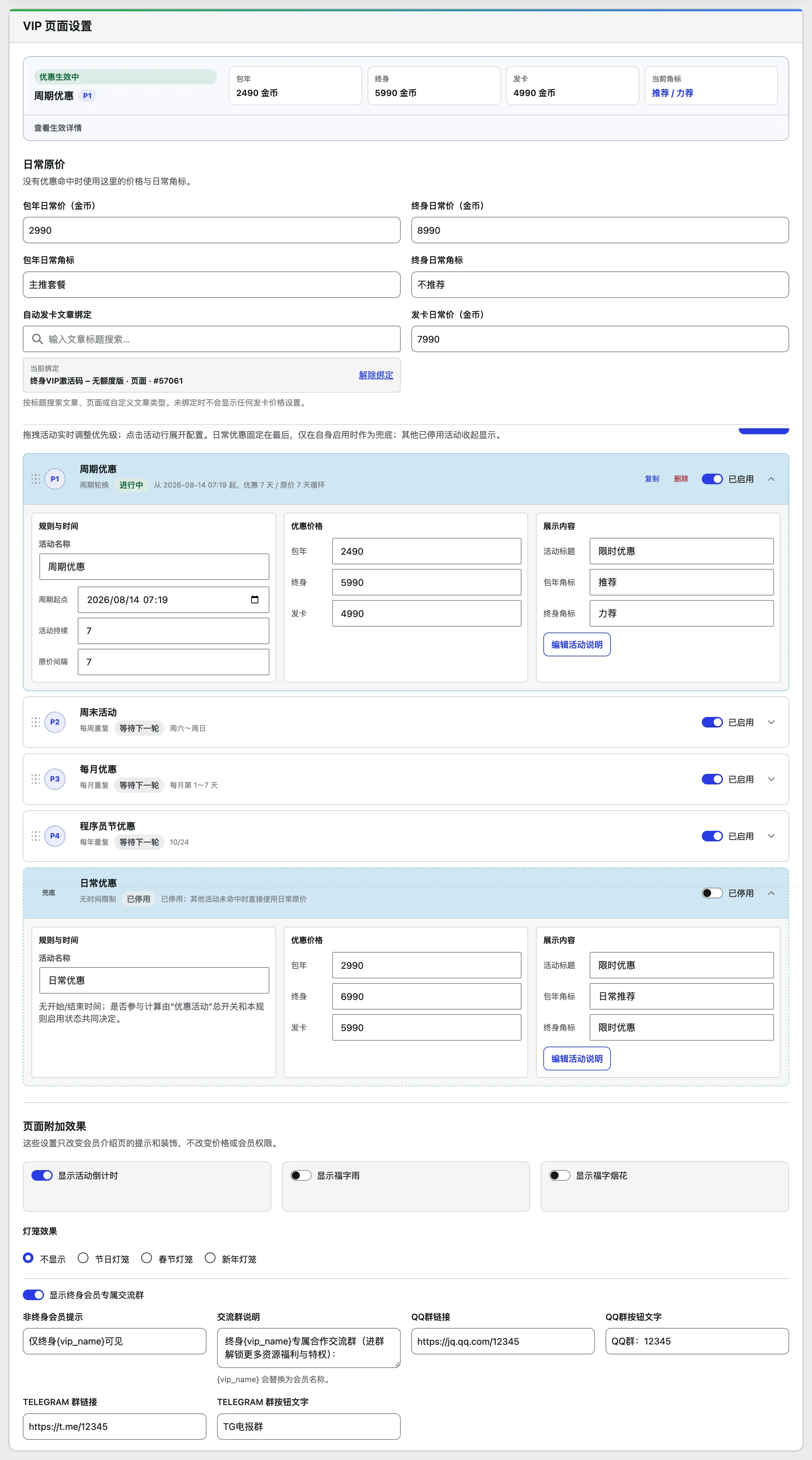812x1460 pixels.
Task: Toggle 显示活动倒计时 switch
Action: point(42,1175)
